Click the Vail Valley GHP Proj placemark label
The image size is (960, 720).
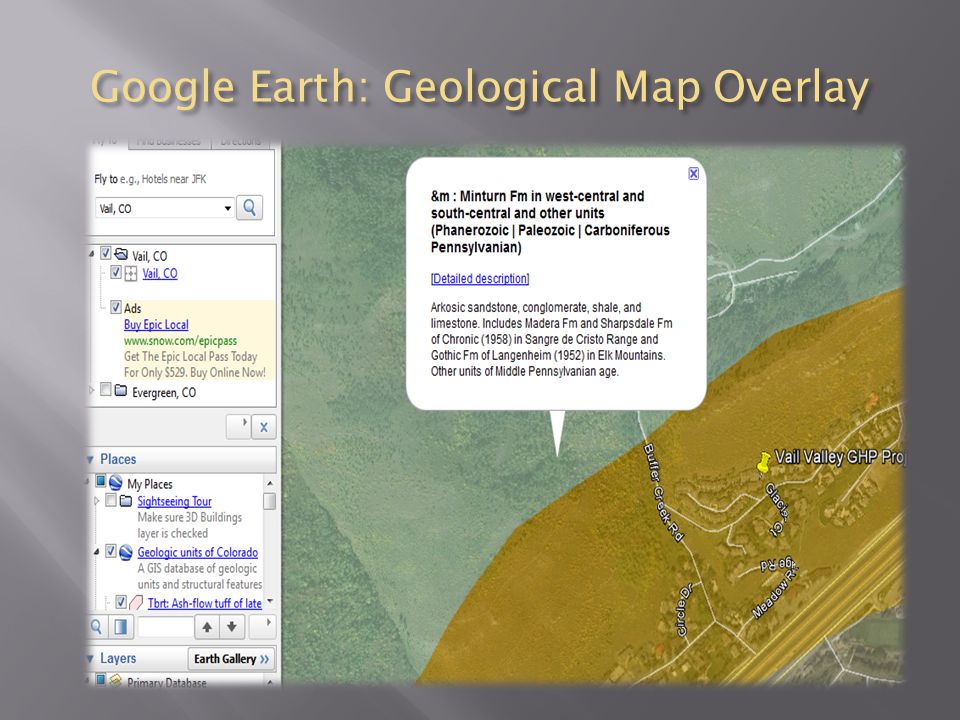tap(839, 457)
